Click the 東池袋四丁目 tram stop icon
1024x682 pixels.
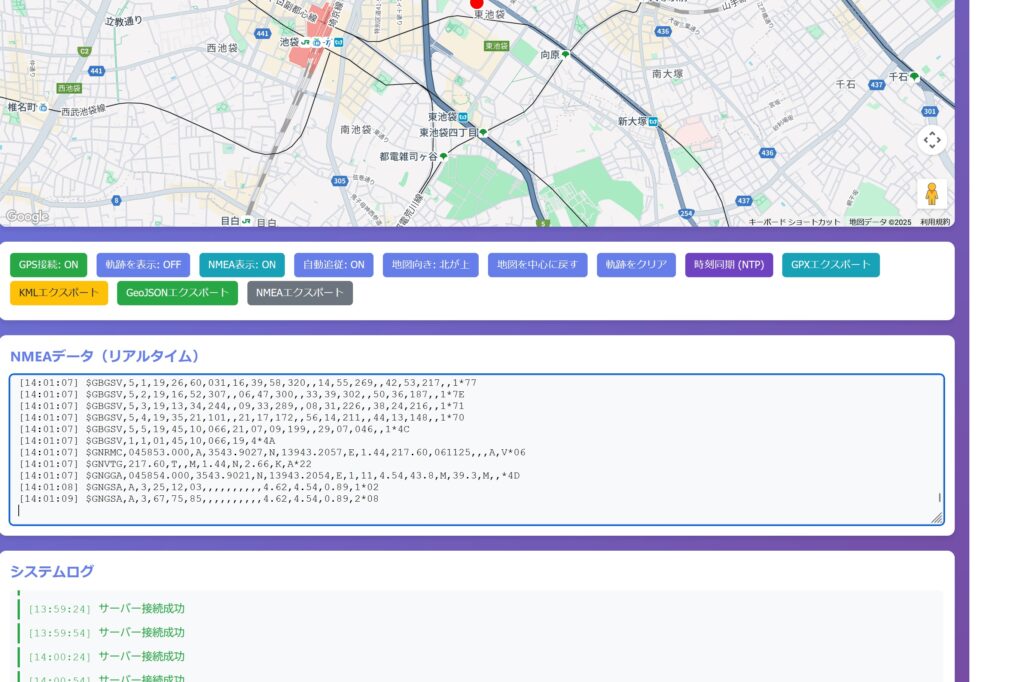point(483,133)
